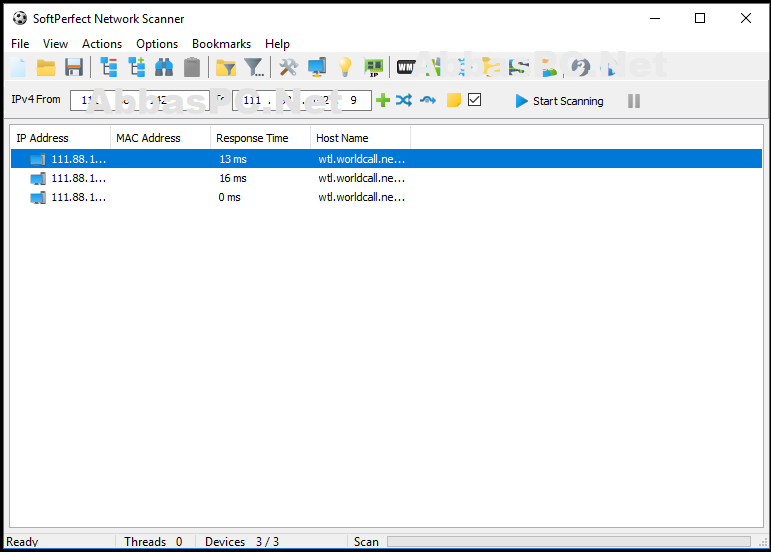This screenshot has height=552, width=771.
Task: Click the pause scanning icon
Action: coord(634,101)
